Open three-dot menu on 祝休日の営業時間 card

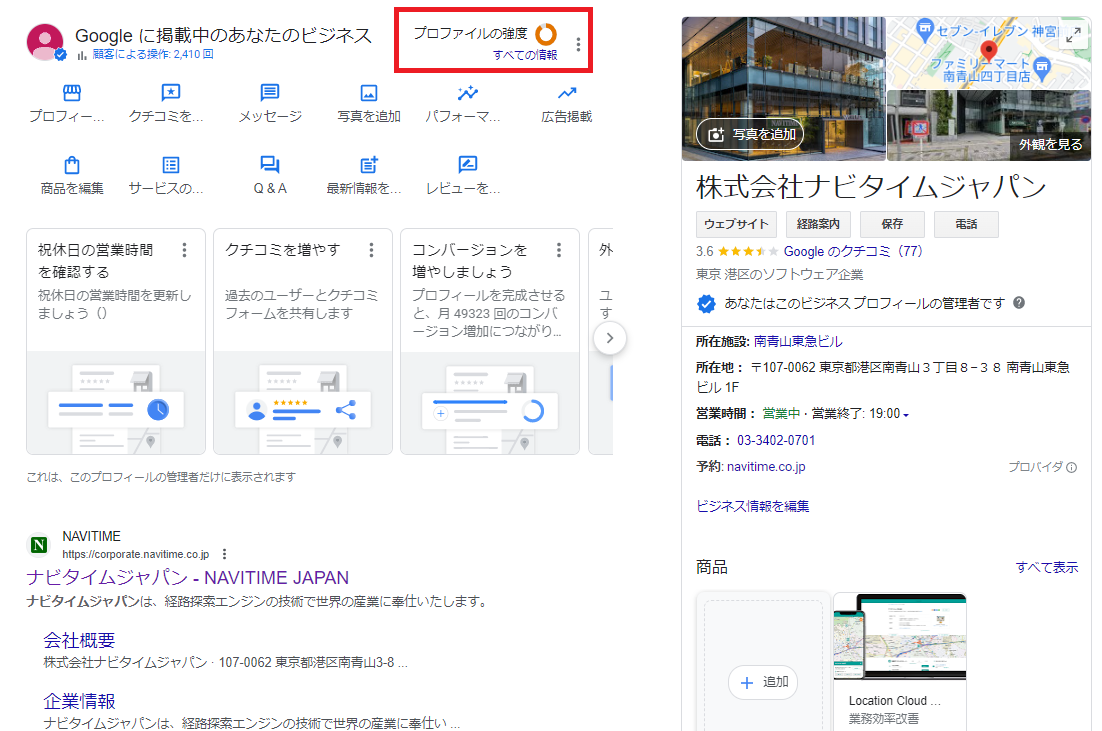184,250
